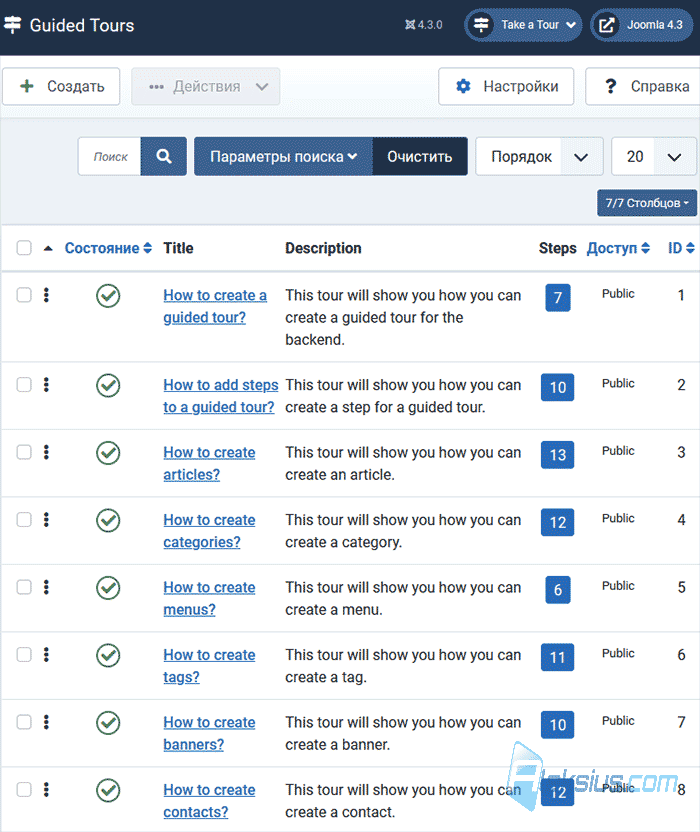Toggle published status of articles tour
The height and width of the screenshot is (832, 700).
pyautogui.click(x=108, y=453)
